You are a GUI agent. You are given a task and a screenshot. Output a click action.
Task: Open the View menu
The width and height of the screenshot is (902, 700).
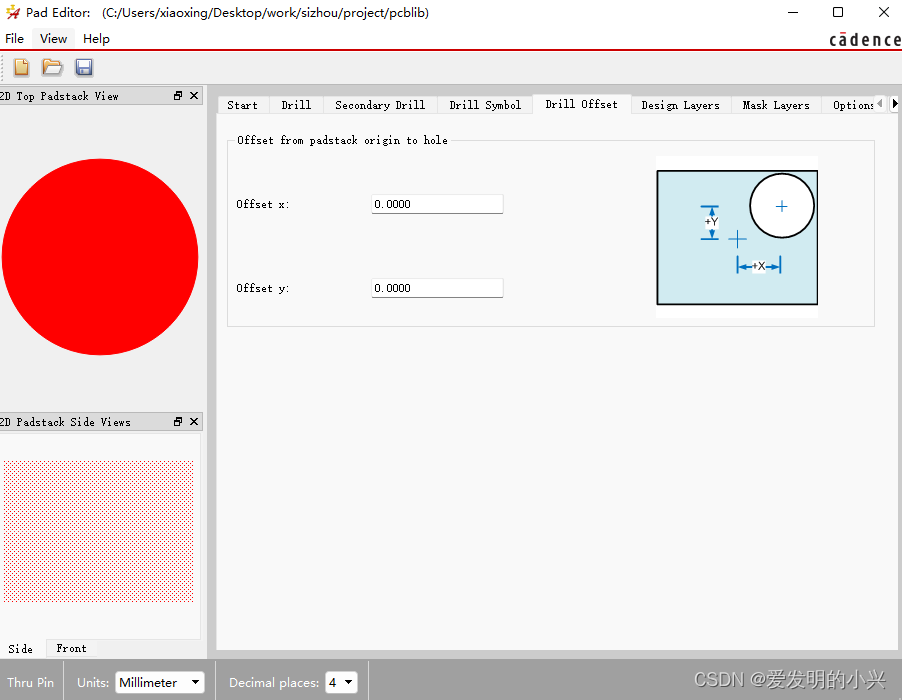tap(53, 39)
